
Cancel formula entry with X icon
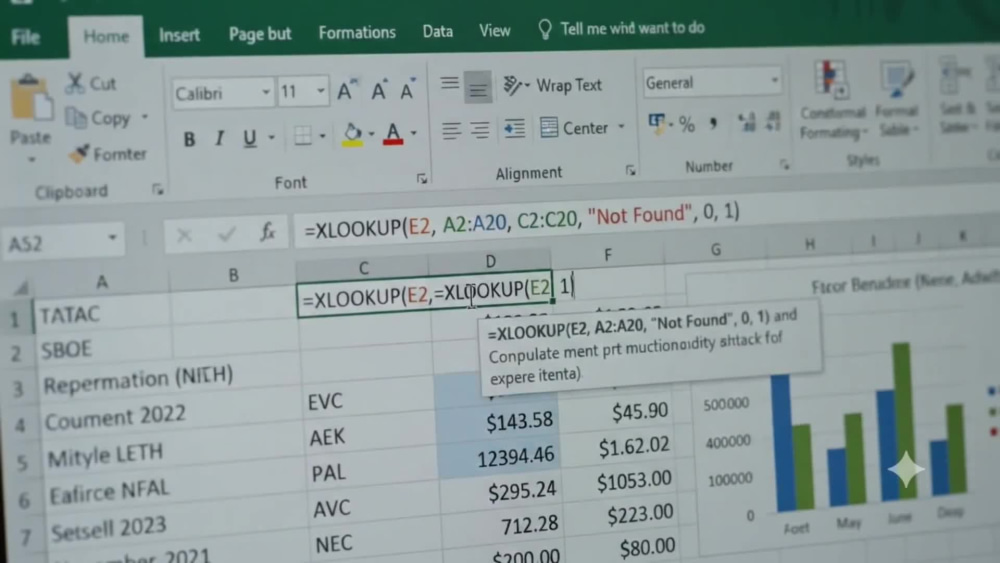click(184, 236)
